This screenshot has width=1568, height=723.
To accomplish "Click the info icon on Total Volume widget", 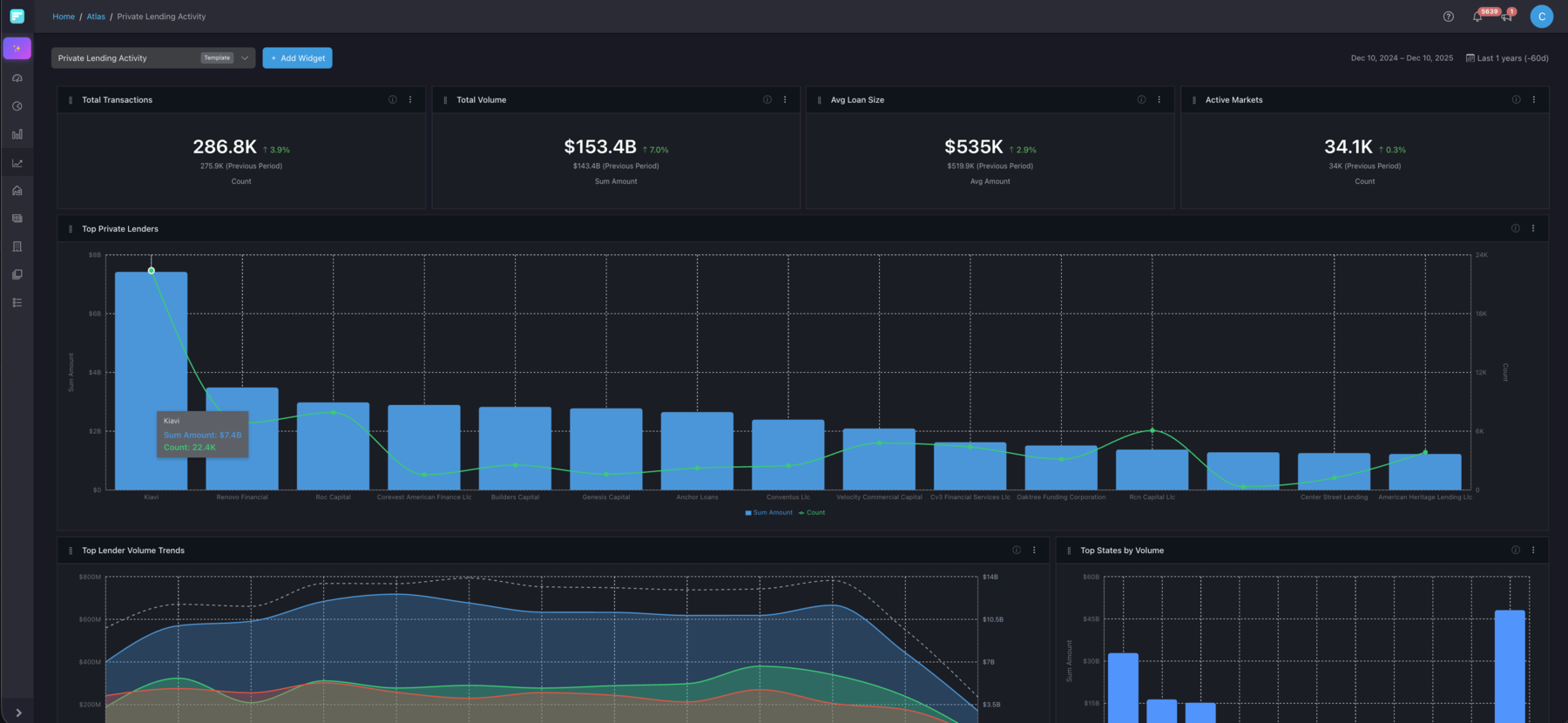I will click(767, 100).
